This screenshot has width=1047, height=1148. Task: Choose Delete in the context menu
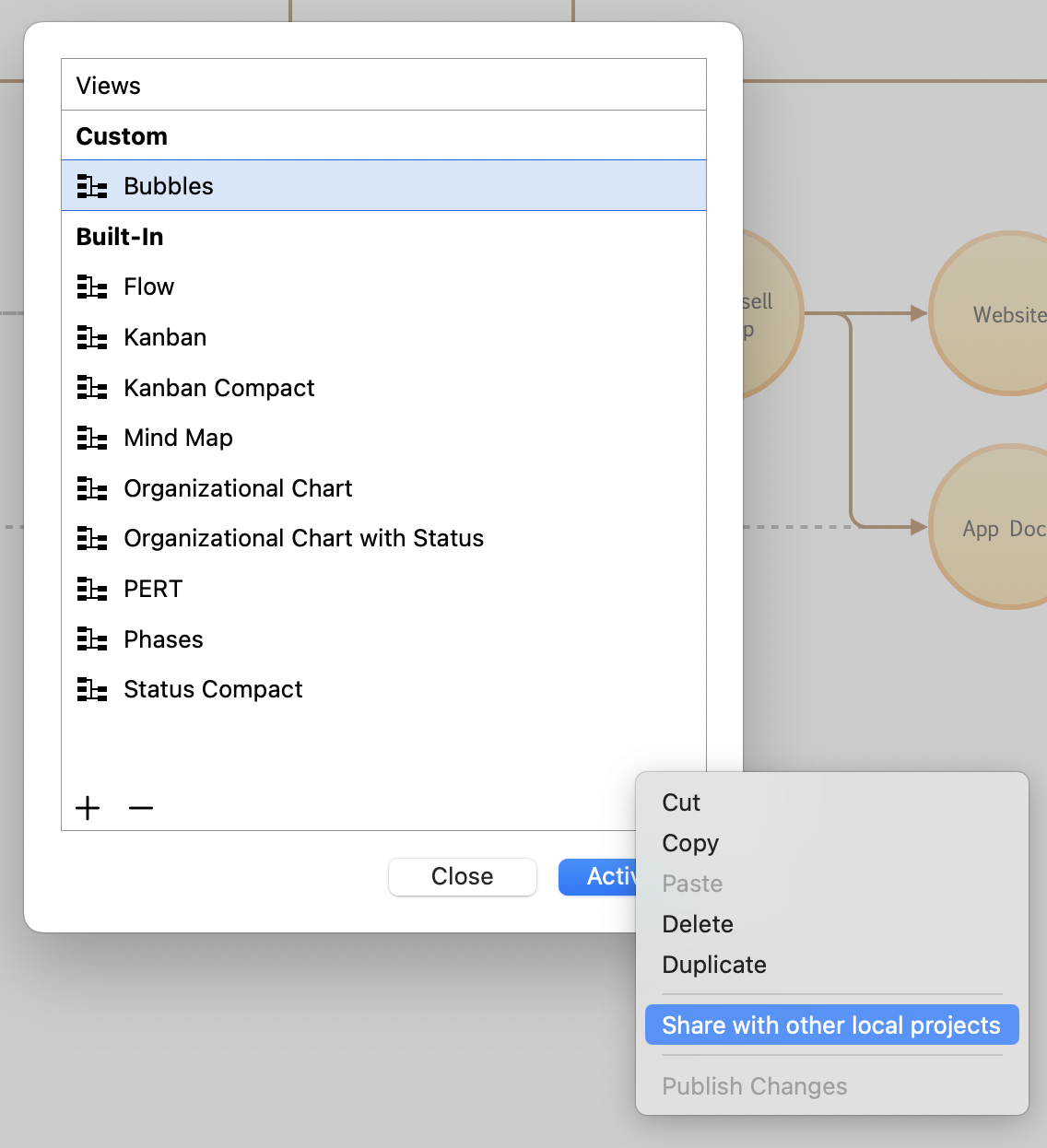click(698, 924)
